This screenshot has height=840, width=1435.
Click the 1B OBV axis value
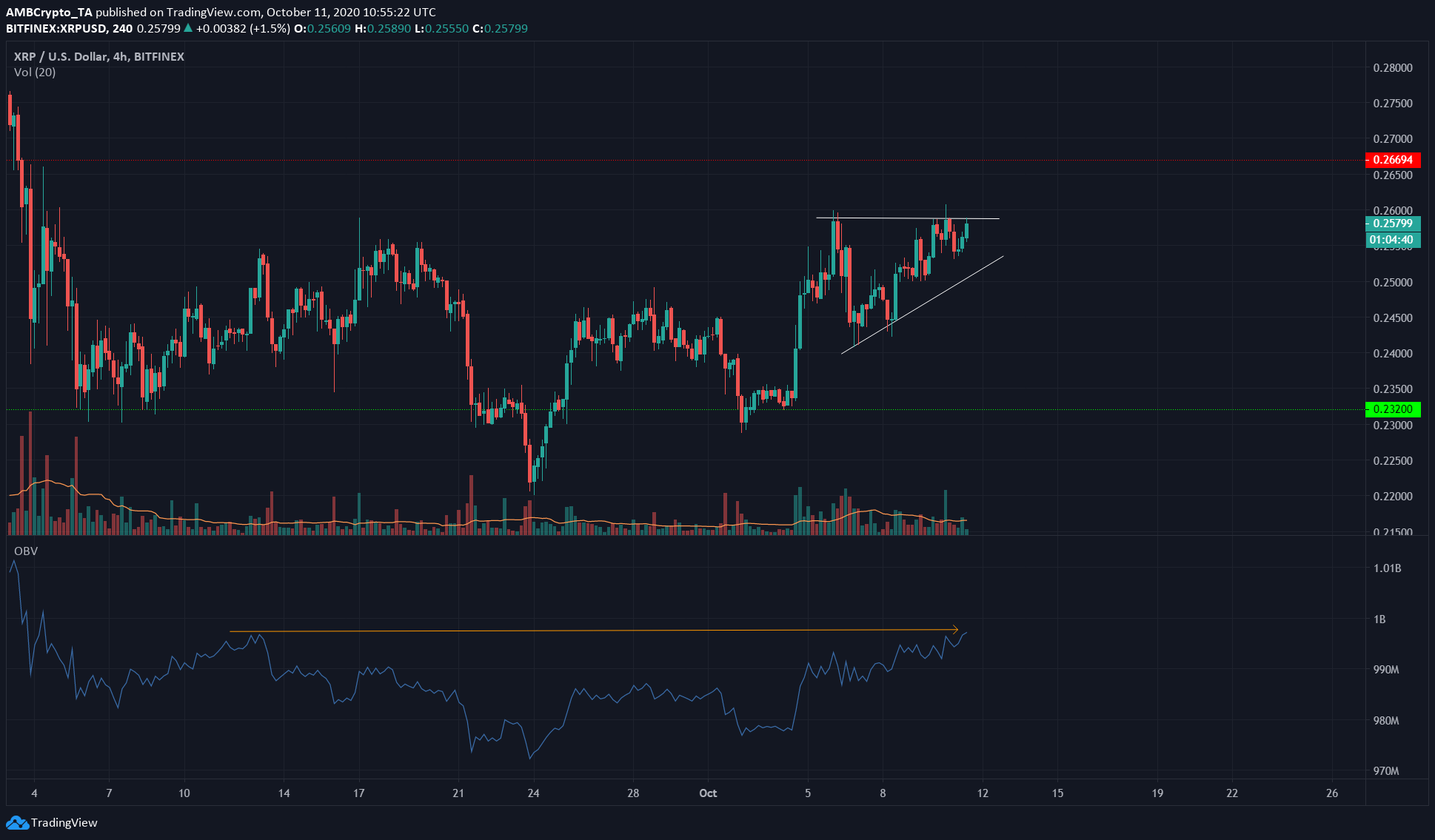coord(1379,619)
